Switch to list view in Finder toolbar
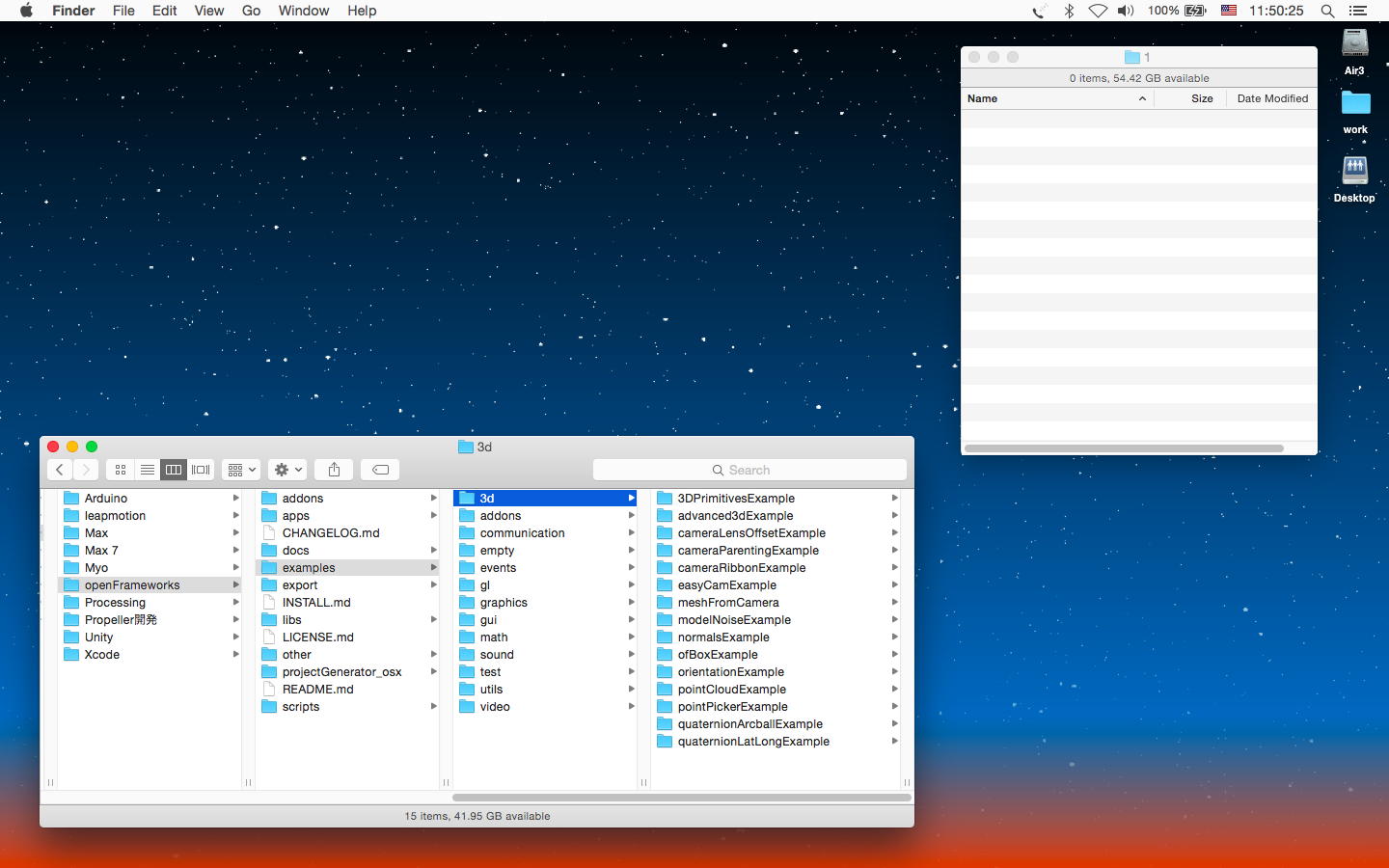This screenshot has height=868, width=1389. click(147, 470)
